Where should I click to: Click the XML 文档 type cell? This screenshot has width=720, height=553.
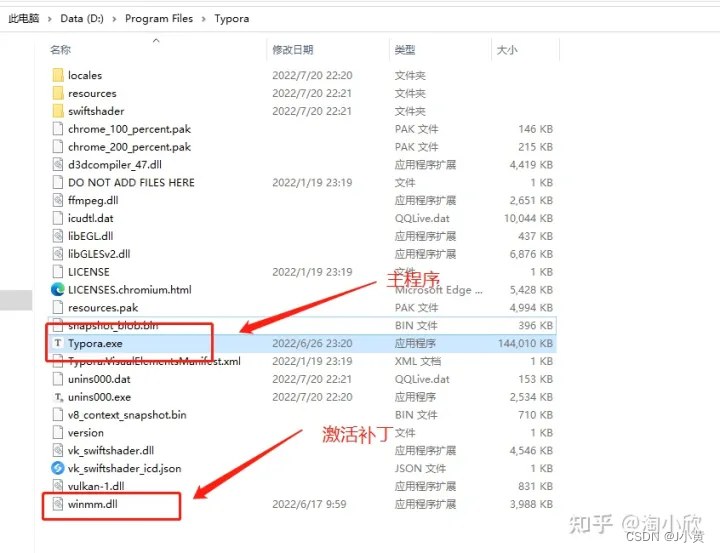(418, 361)
